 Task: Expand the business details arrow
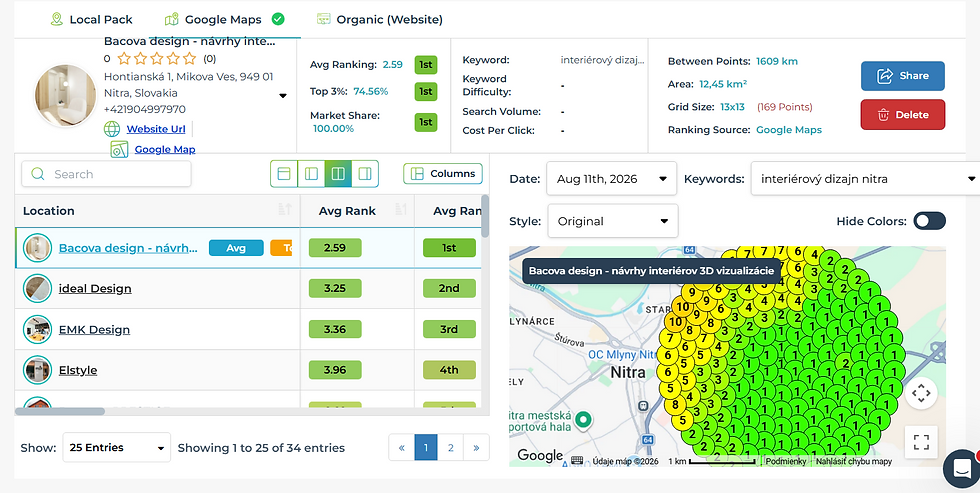tap(282, 96)
